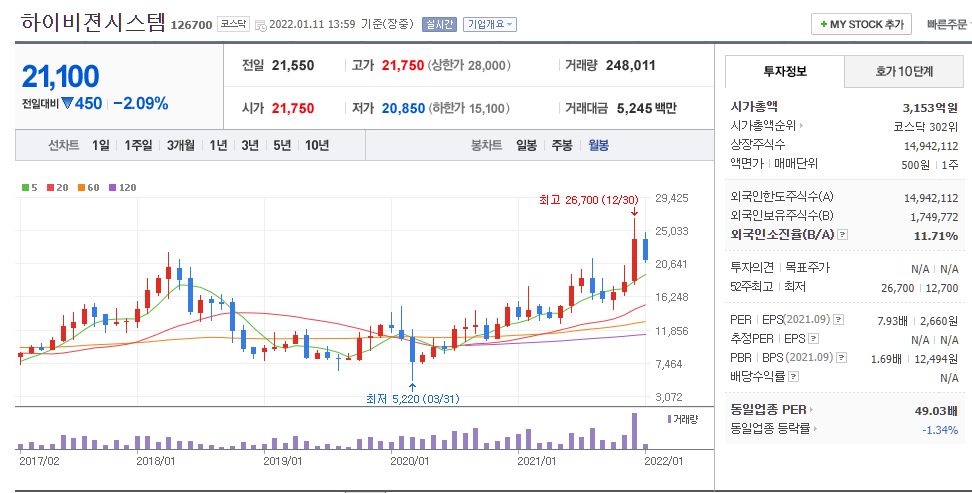Click the 동일업종 등락률 link
This screenshot has height=493, width=972.
[771, 429]
